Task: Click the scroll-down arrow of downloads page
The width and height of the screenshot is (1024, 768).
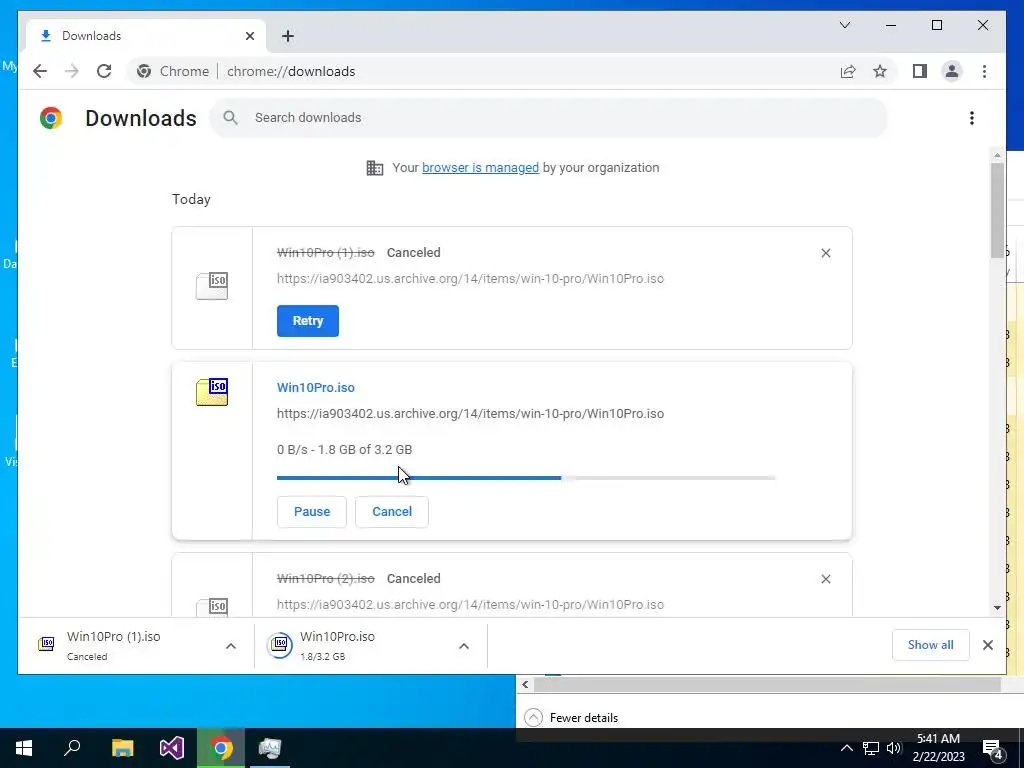Action: click(x=997, y=608)
